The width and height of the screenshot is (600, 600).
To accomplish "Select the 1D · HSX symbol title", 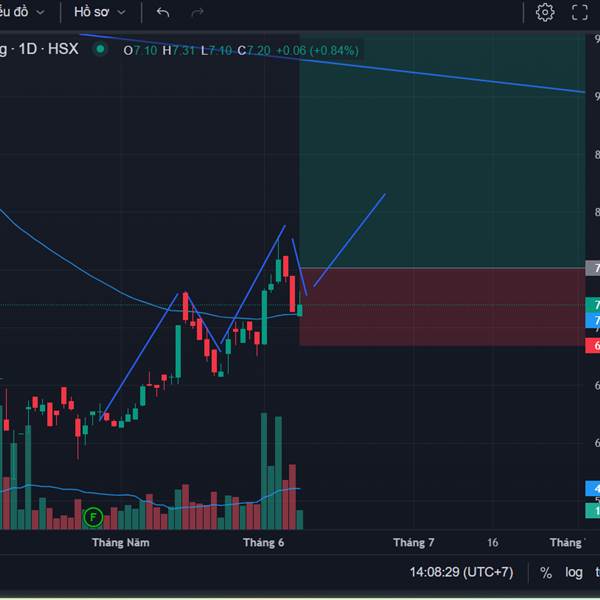I will 49,49.
